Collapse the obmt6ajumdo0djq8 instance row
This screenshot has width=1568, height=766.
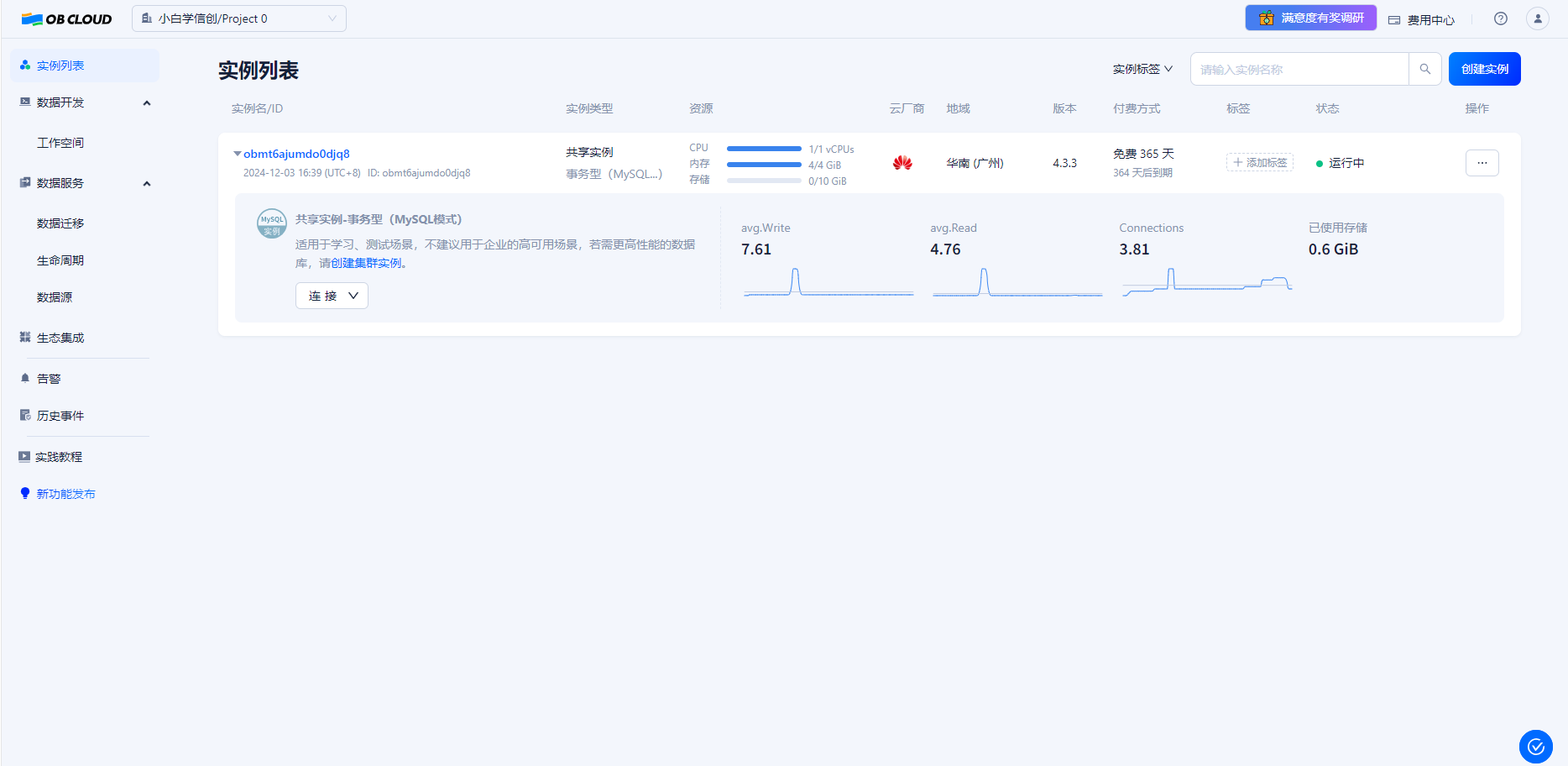click(x=238, y=154)
